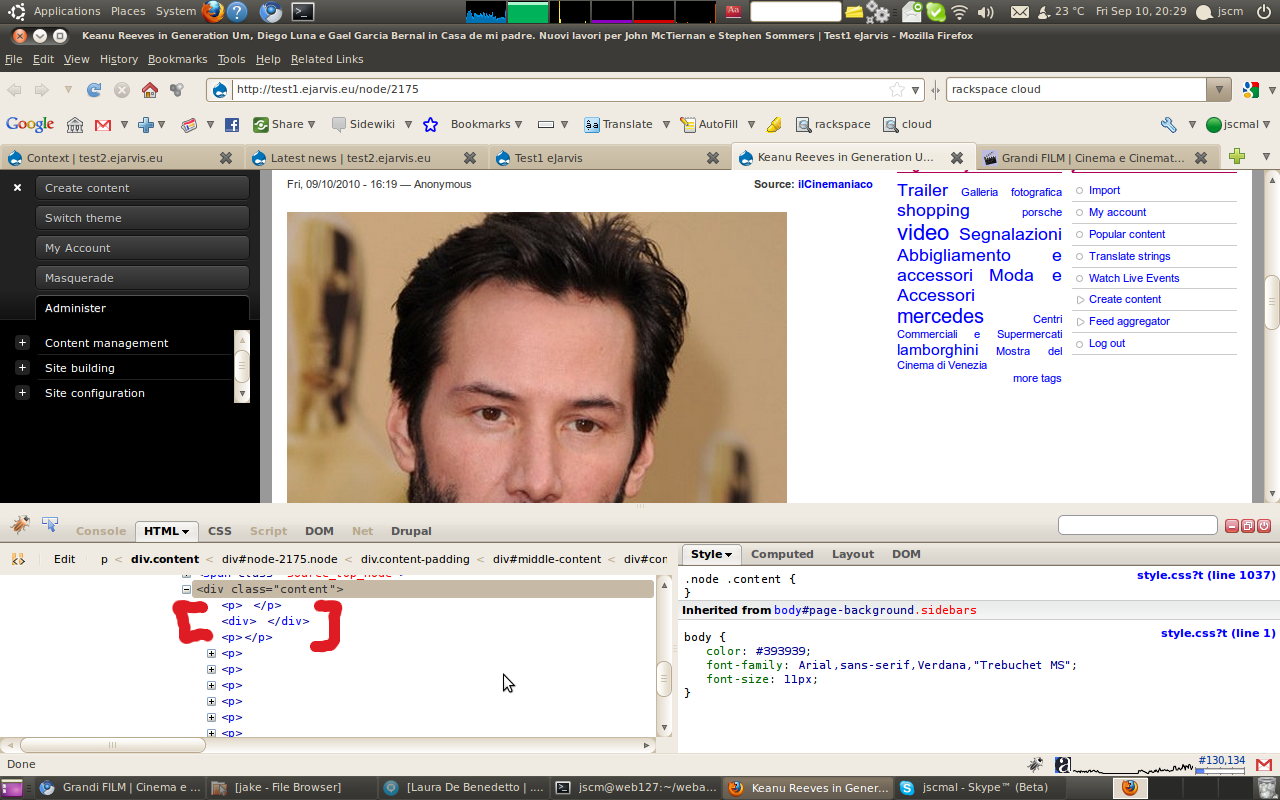Reload the current page in Firefox

coord(94,90)
